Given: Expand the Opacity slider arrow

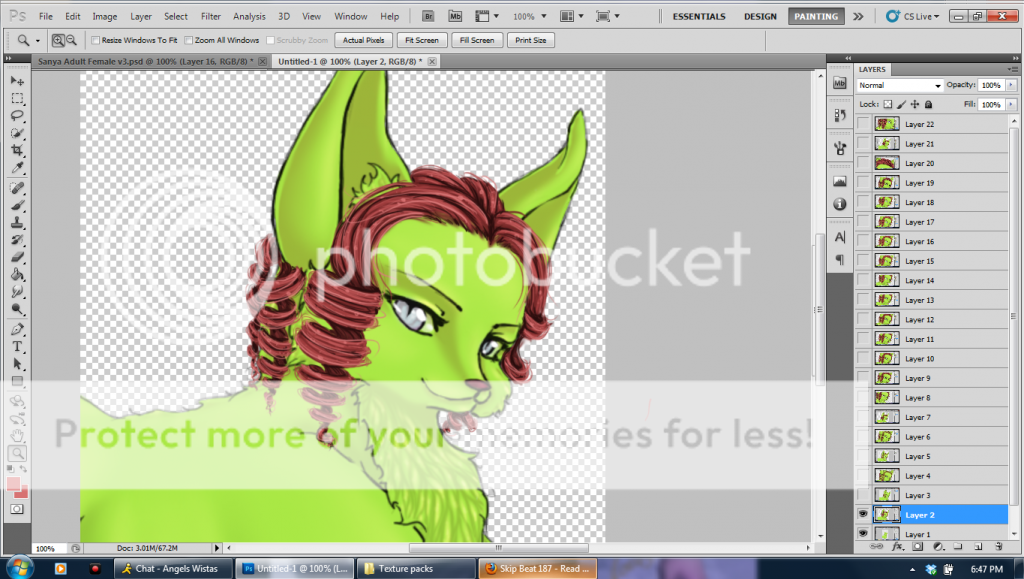Looking at the screenshot, I should [1010, 86].
